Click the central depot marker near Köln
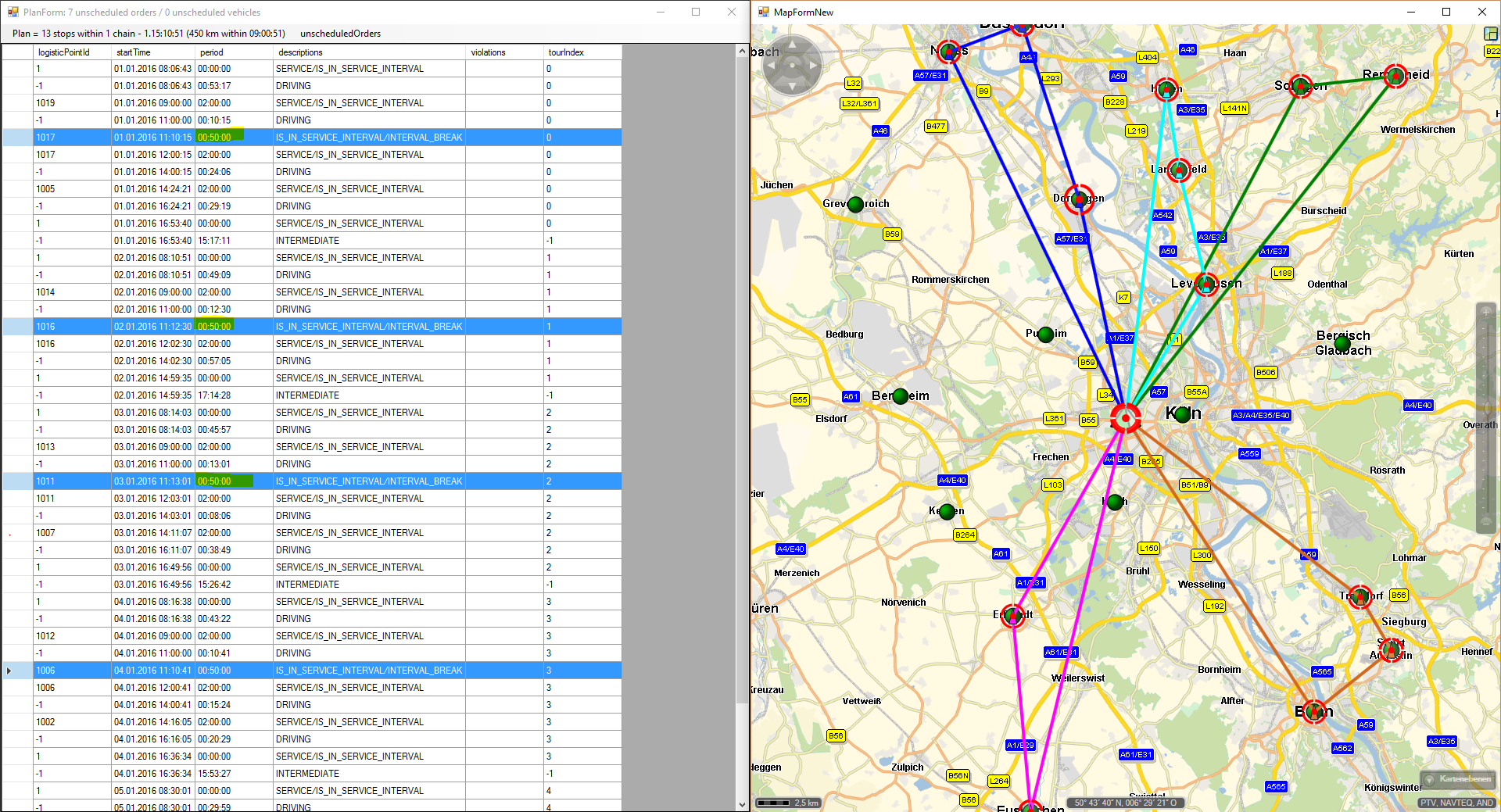 tap(1126, 419)
